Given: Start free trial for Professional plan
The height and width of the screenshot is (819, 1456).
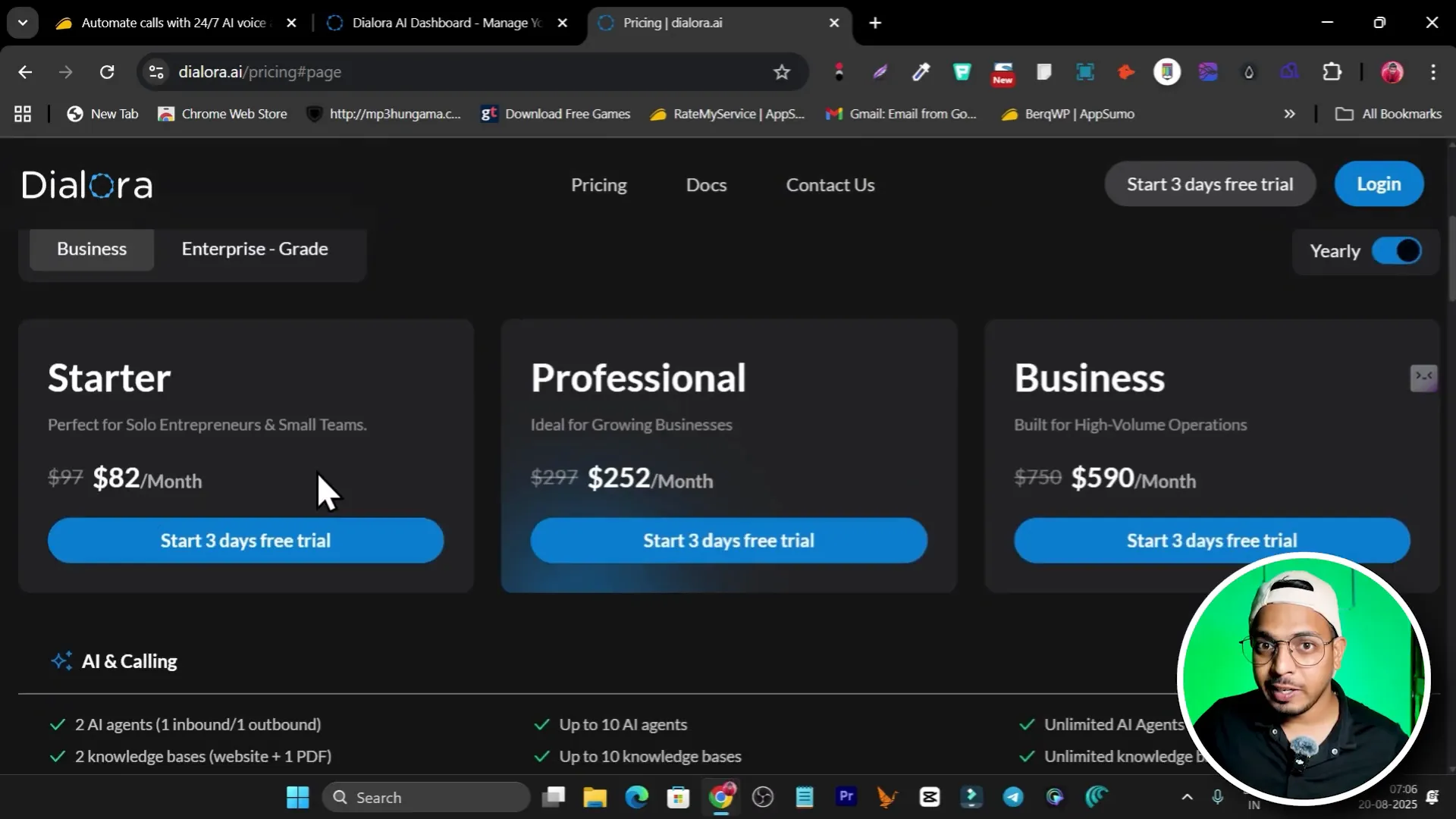Looking at the screenshot, I should point(728,541).
